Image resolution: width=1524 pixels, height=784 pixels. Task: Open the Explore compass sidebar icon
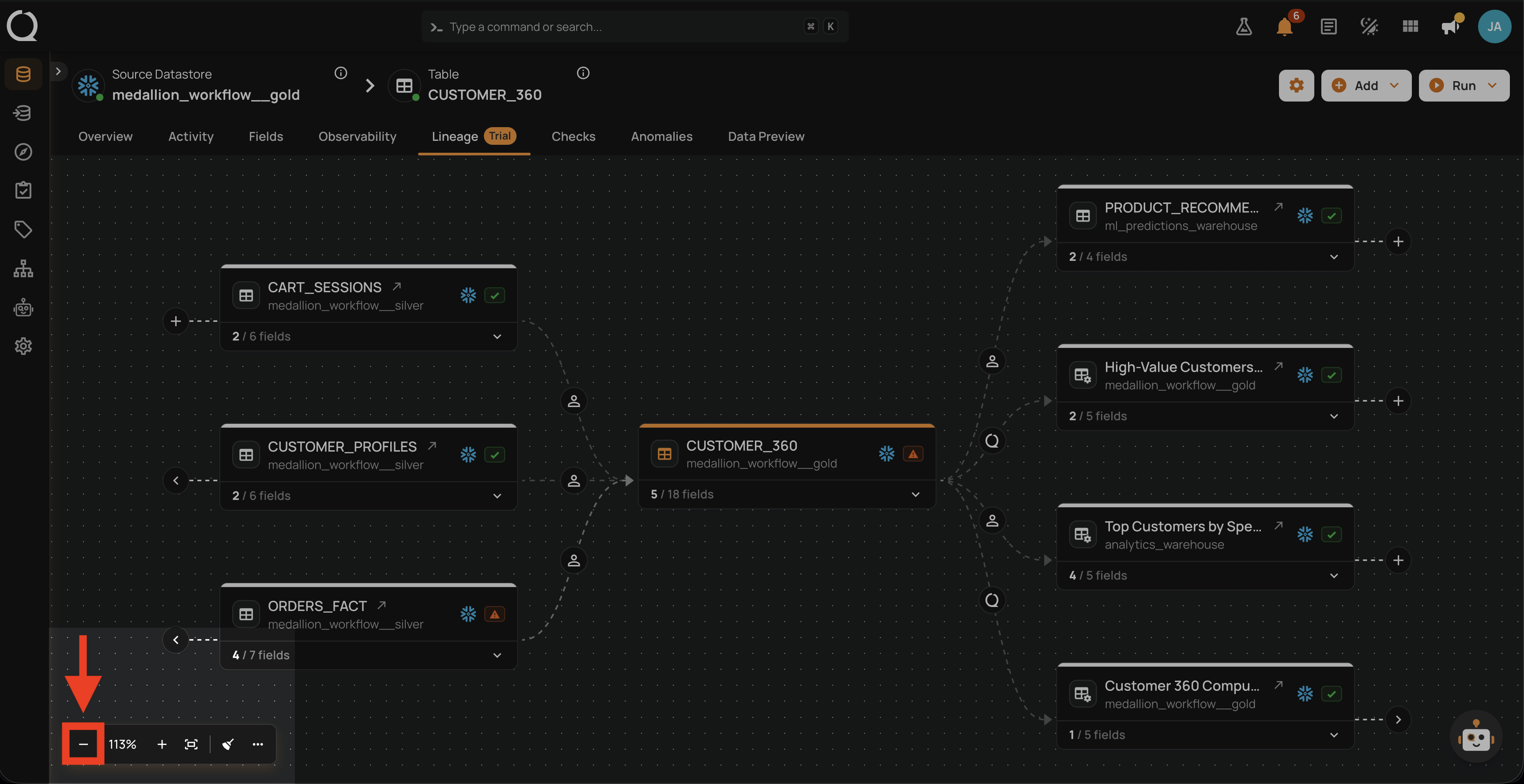(x=23, y=152)
